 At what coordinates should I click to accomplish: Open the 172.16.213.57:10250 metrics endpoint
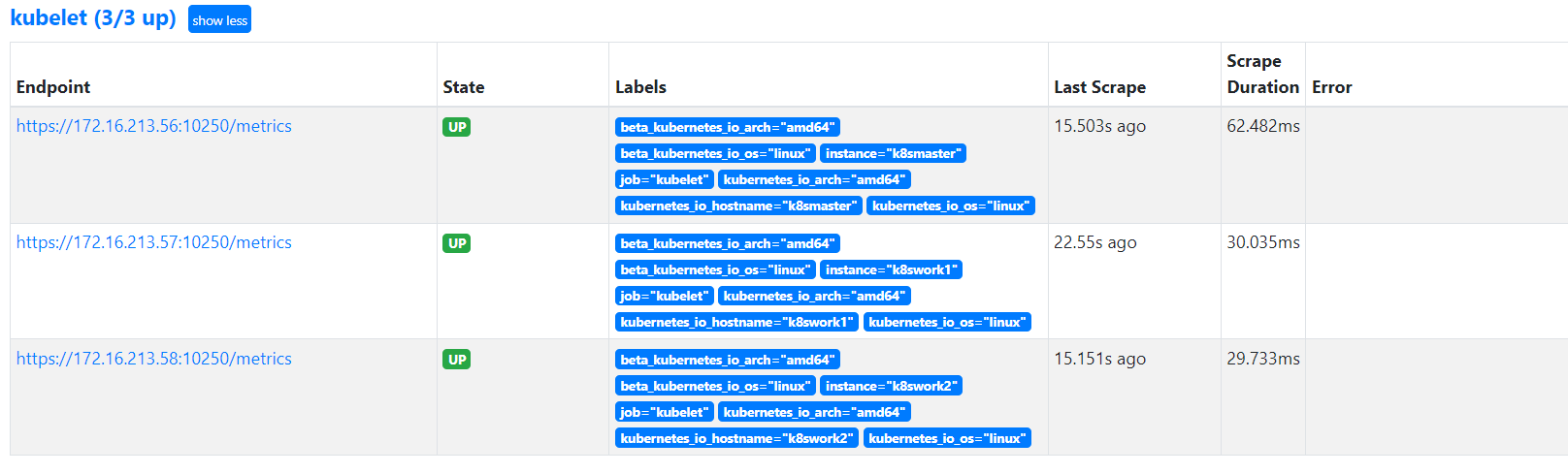click(x=154, y=242)
